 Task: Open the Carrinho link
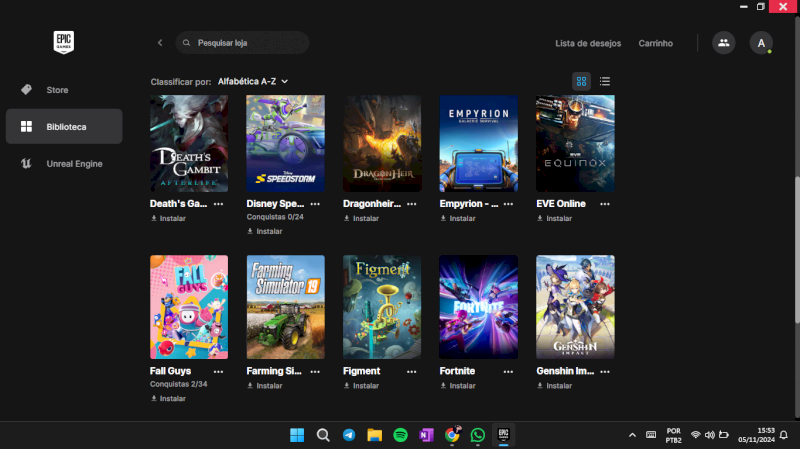(x=655, y=43)
